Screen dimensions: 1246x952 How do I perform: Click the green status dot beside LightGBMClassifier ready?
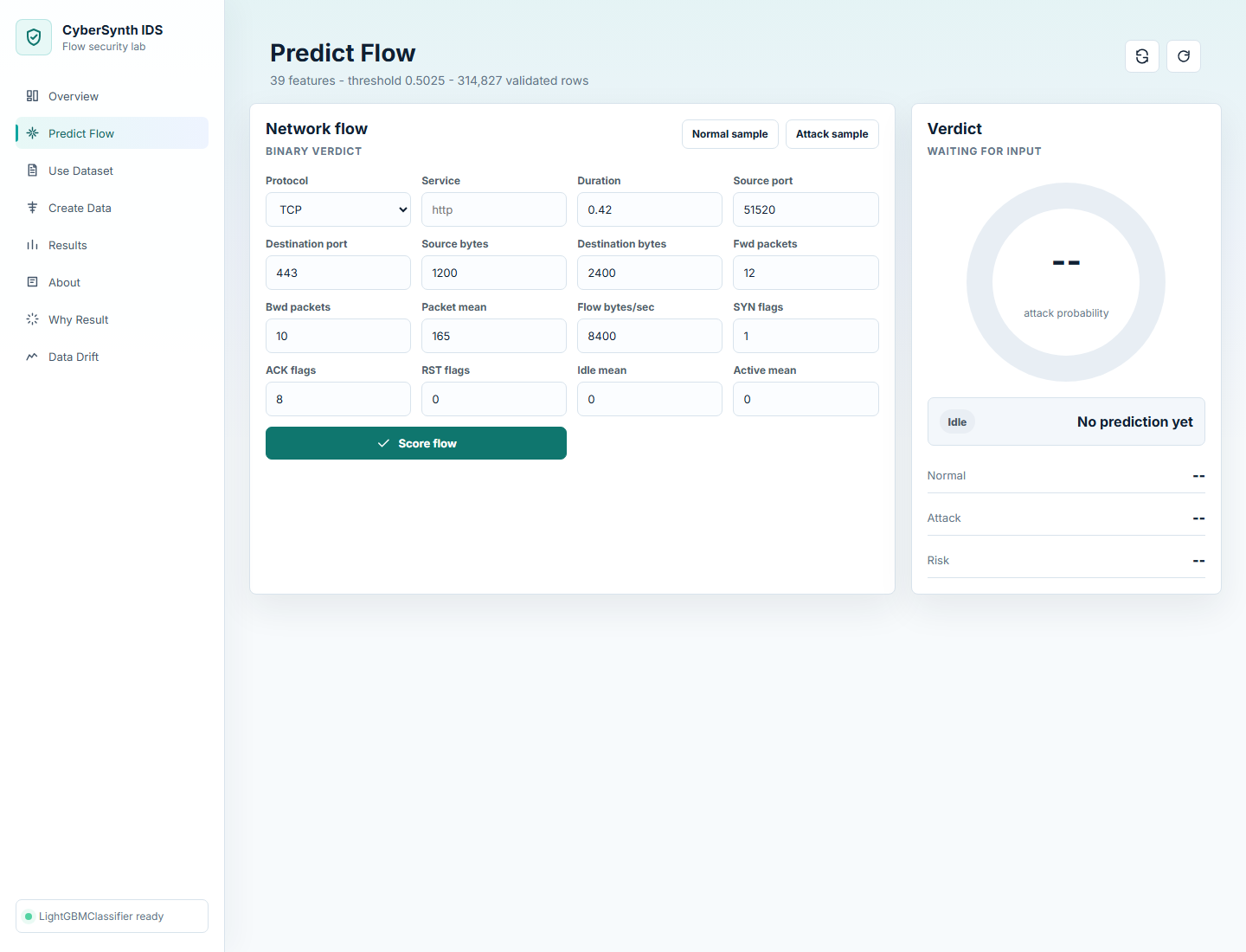pos(29,917)
